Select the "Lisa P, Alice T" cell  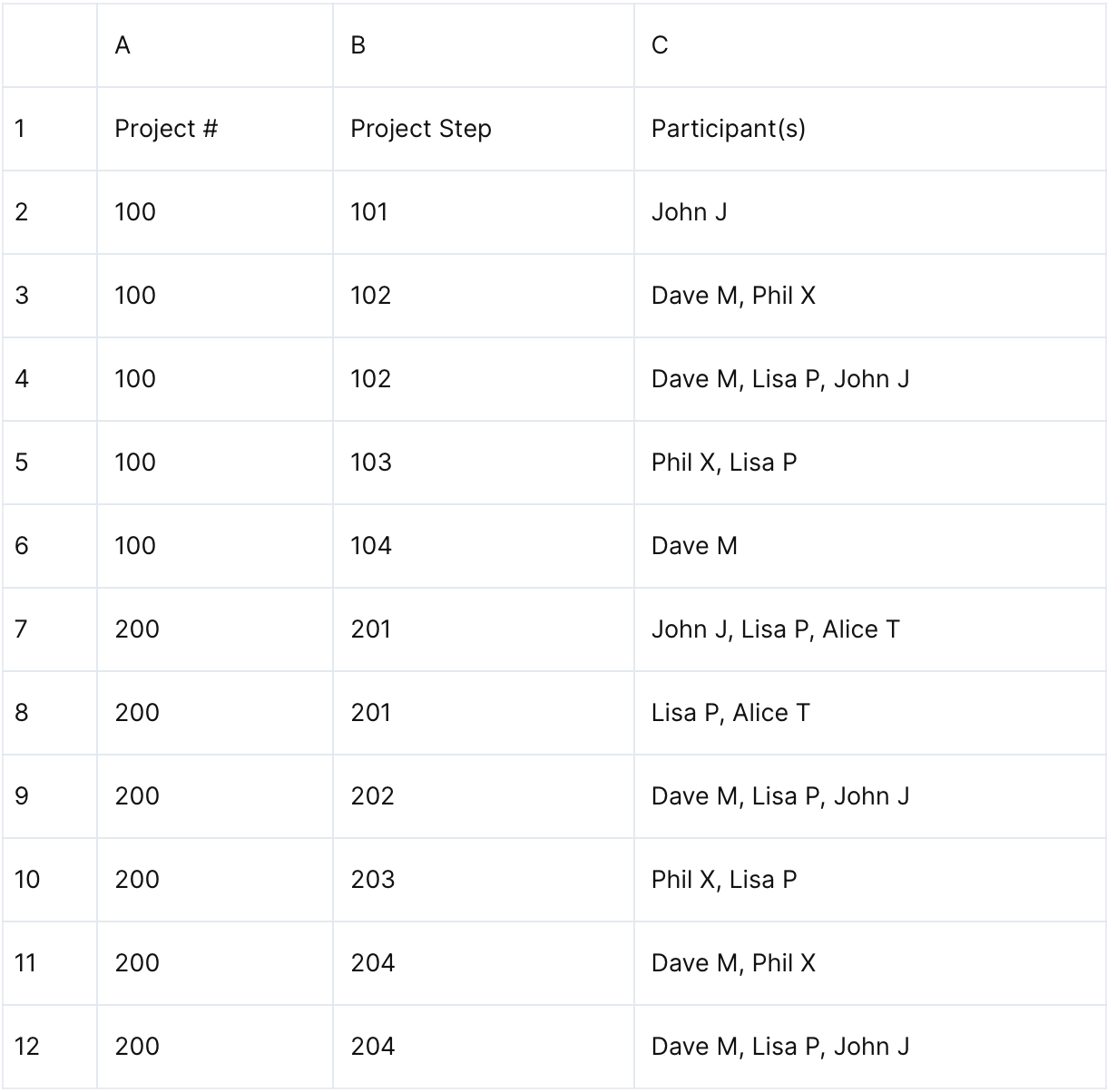(869, 713)
